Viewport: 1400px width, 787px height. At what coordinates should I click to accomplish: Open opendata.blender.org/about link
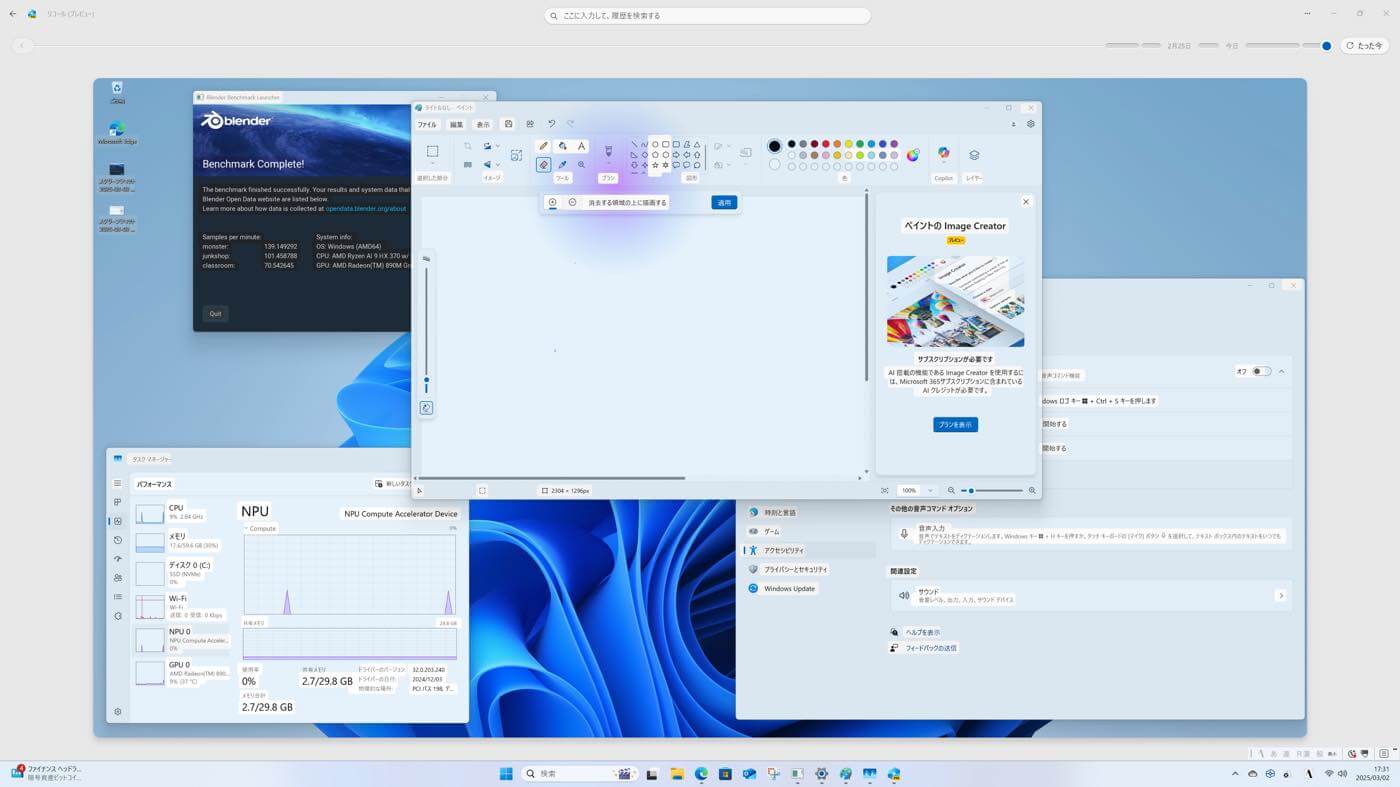(x=366, y=209)
